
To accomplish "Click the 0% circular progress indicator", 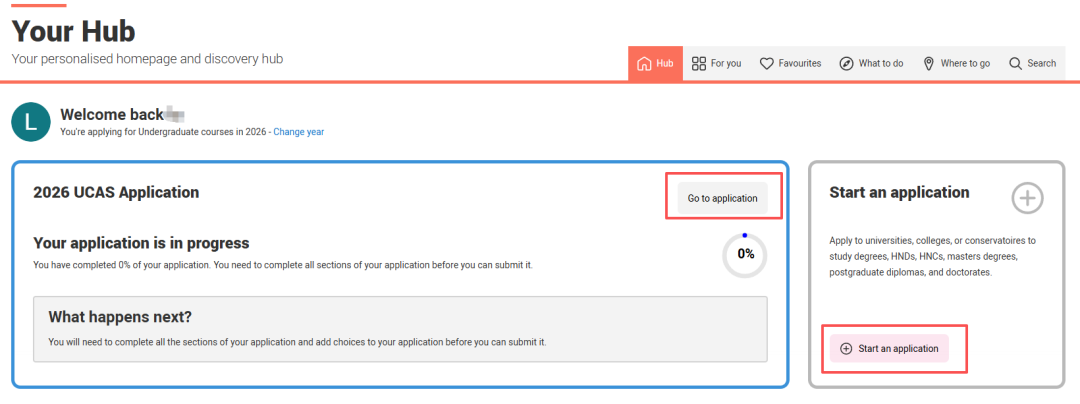I will coord(745,255).
